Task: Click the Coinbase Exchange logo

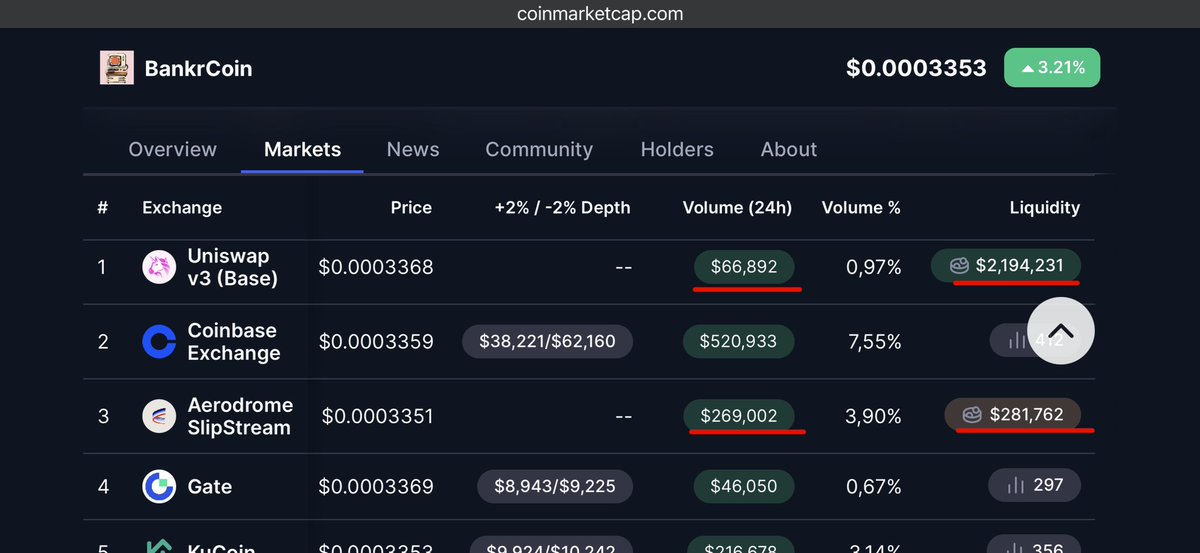Action: click(159, 342)
